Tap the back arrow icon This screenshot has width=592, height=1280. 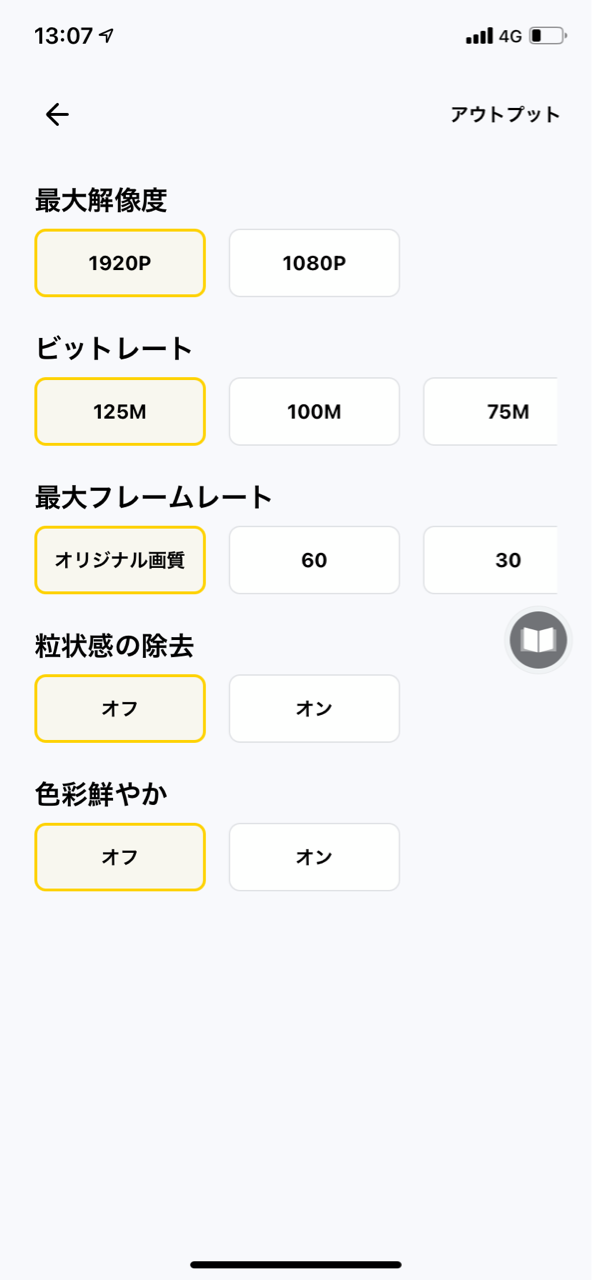[x=57, y=115]
